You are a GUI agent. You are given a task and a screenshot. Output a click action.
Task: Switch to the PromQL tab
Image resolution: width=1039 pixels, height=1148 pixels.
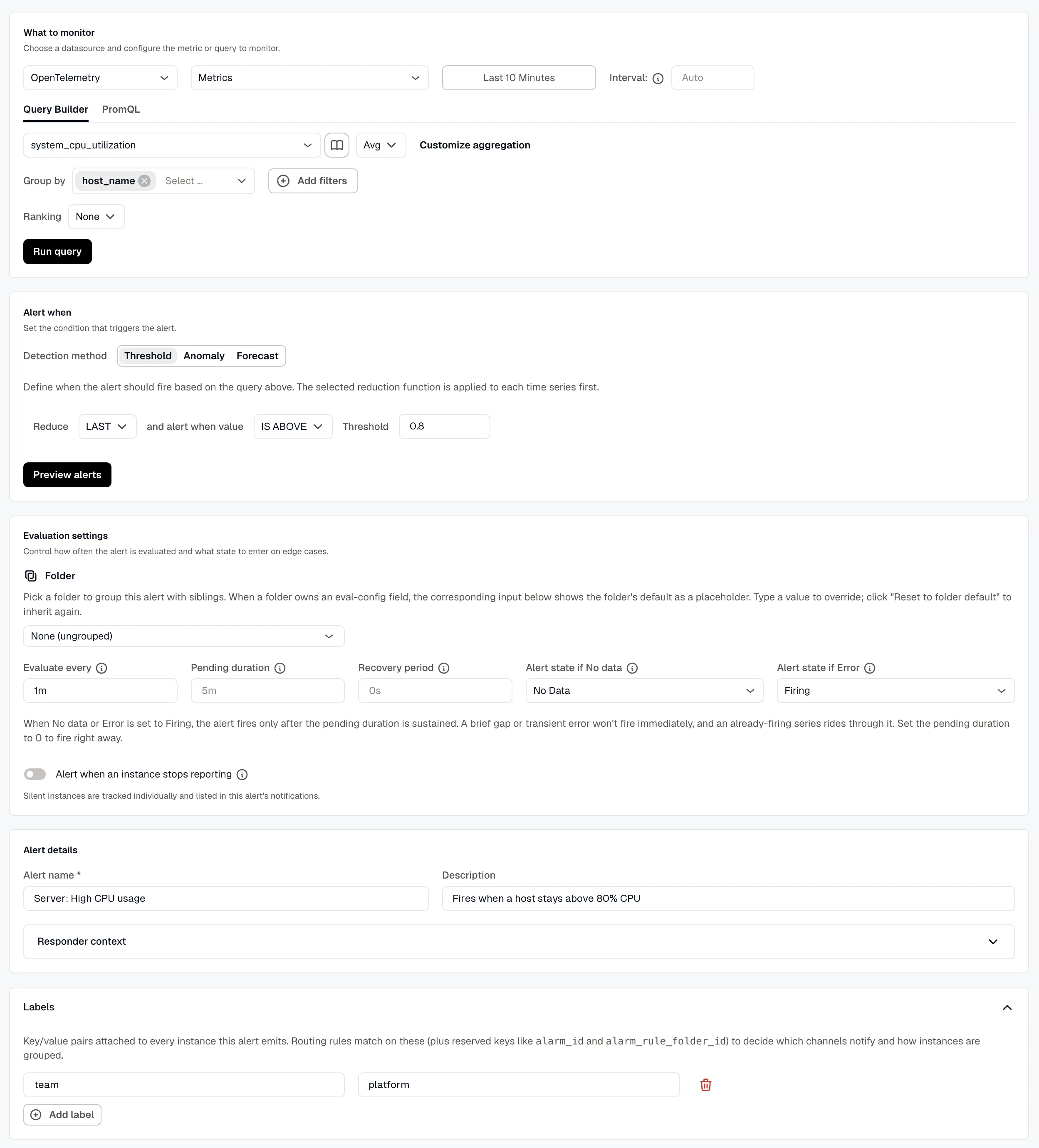[x=121, y=109]
